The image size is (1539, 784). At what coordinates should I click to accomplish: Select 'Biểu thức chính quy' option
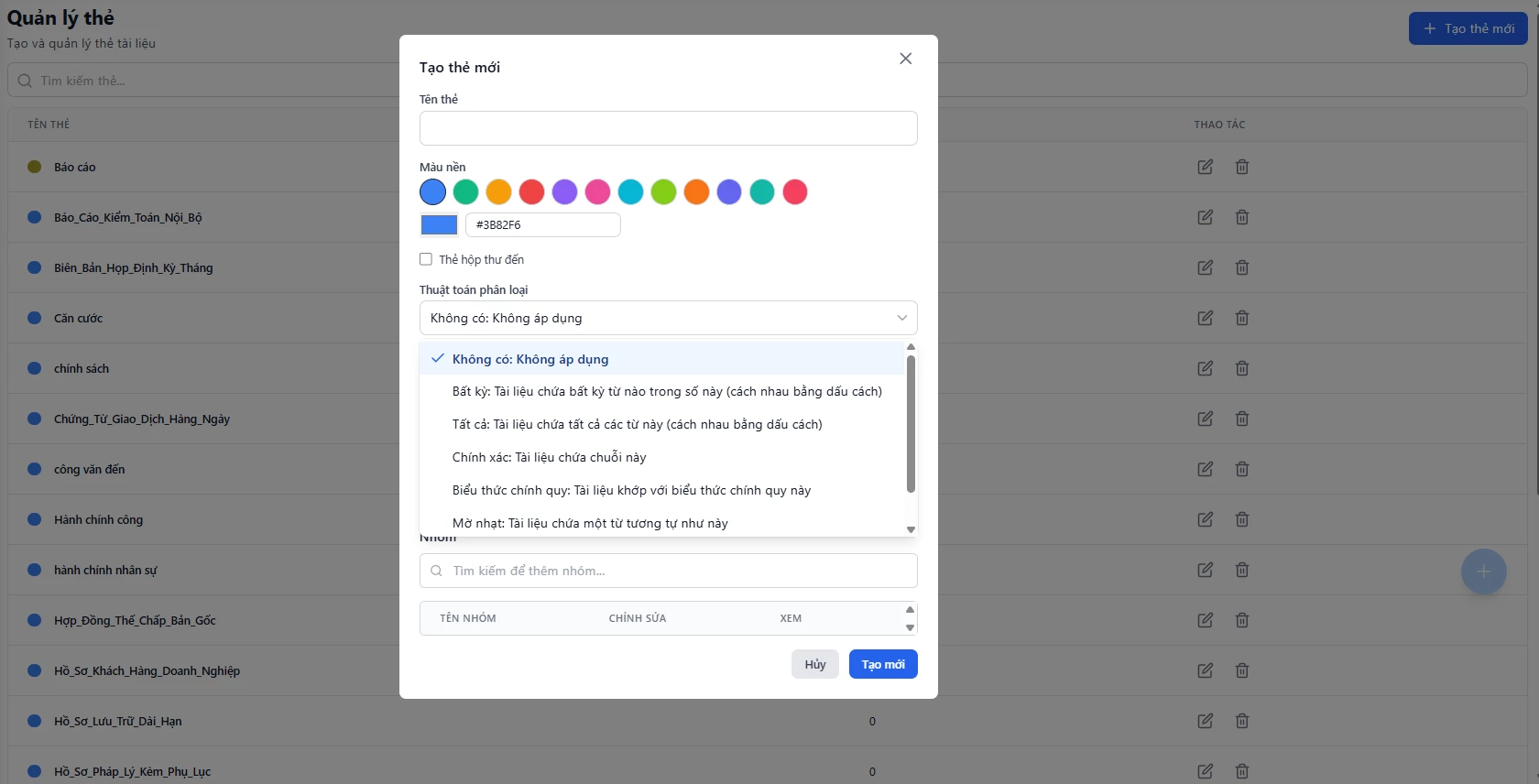coord(631,491)
